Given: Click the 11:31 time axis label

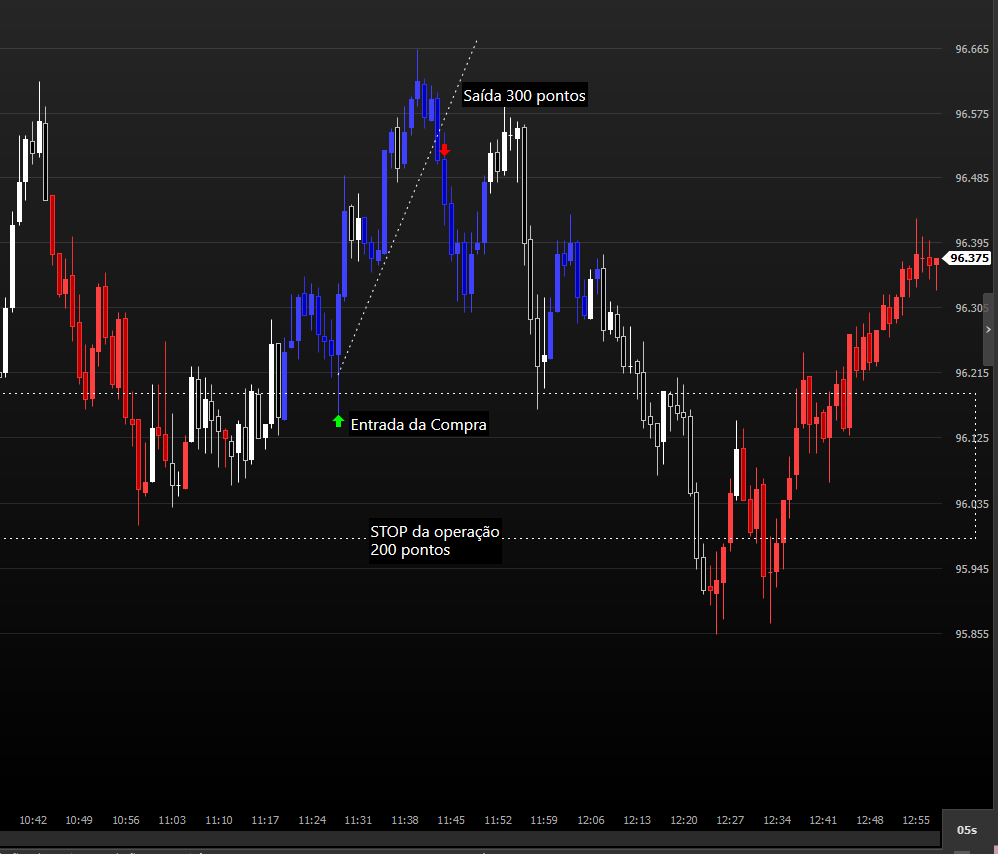Looking at the screenshot, I should [358, 820].
